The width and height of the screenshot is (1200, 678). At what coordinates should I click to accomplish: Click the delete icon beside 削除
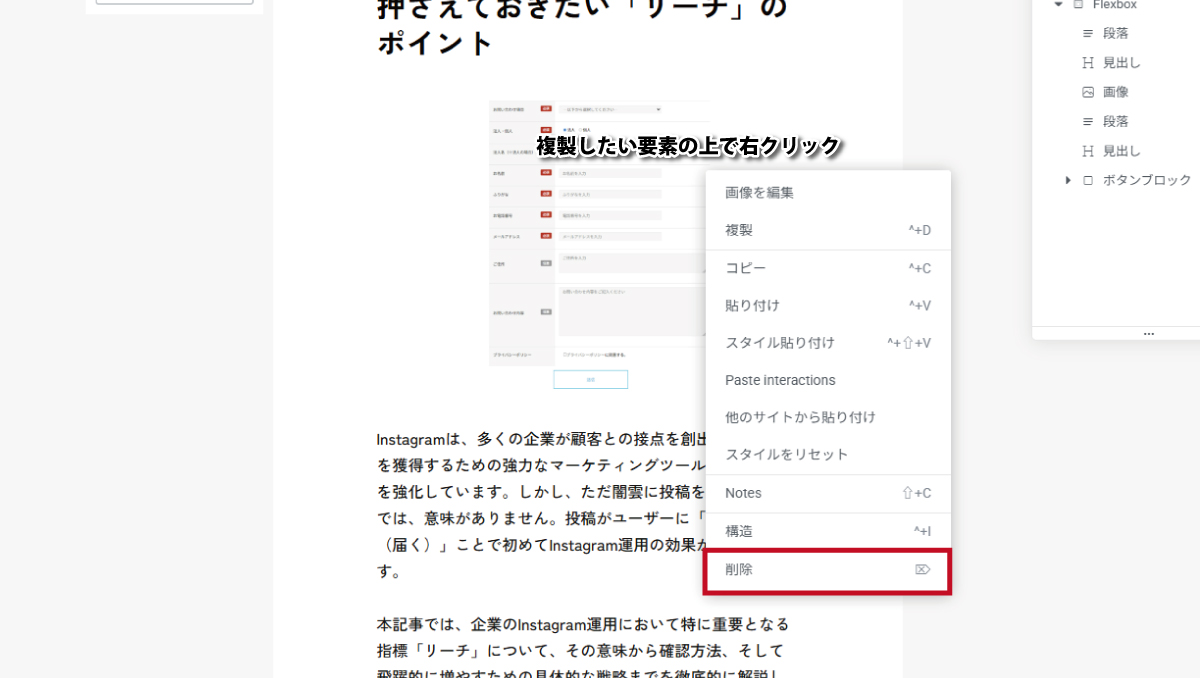(x=922, y=569)
